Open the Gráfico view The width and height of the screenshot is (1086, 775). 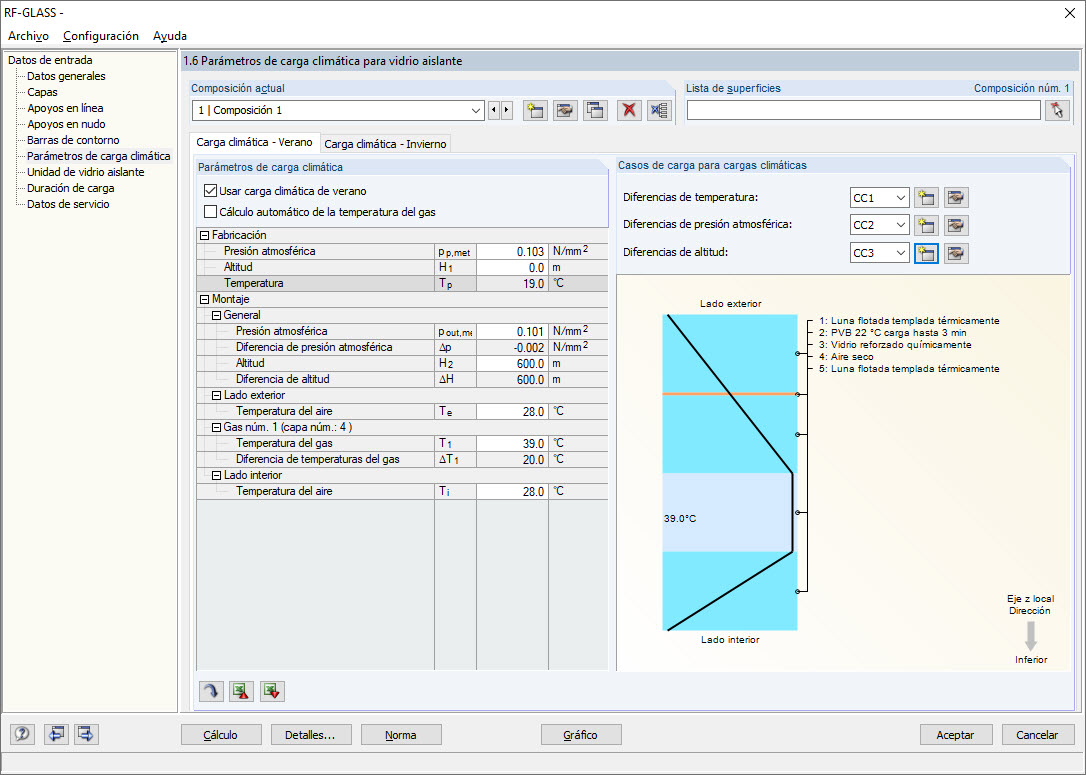580,735
